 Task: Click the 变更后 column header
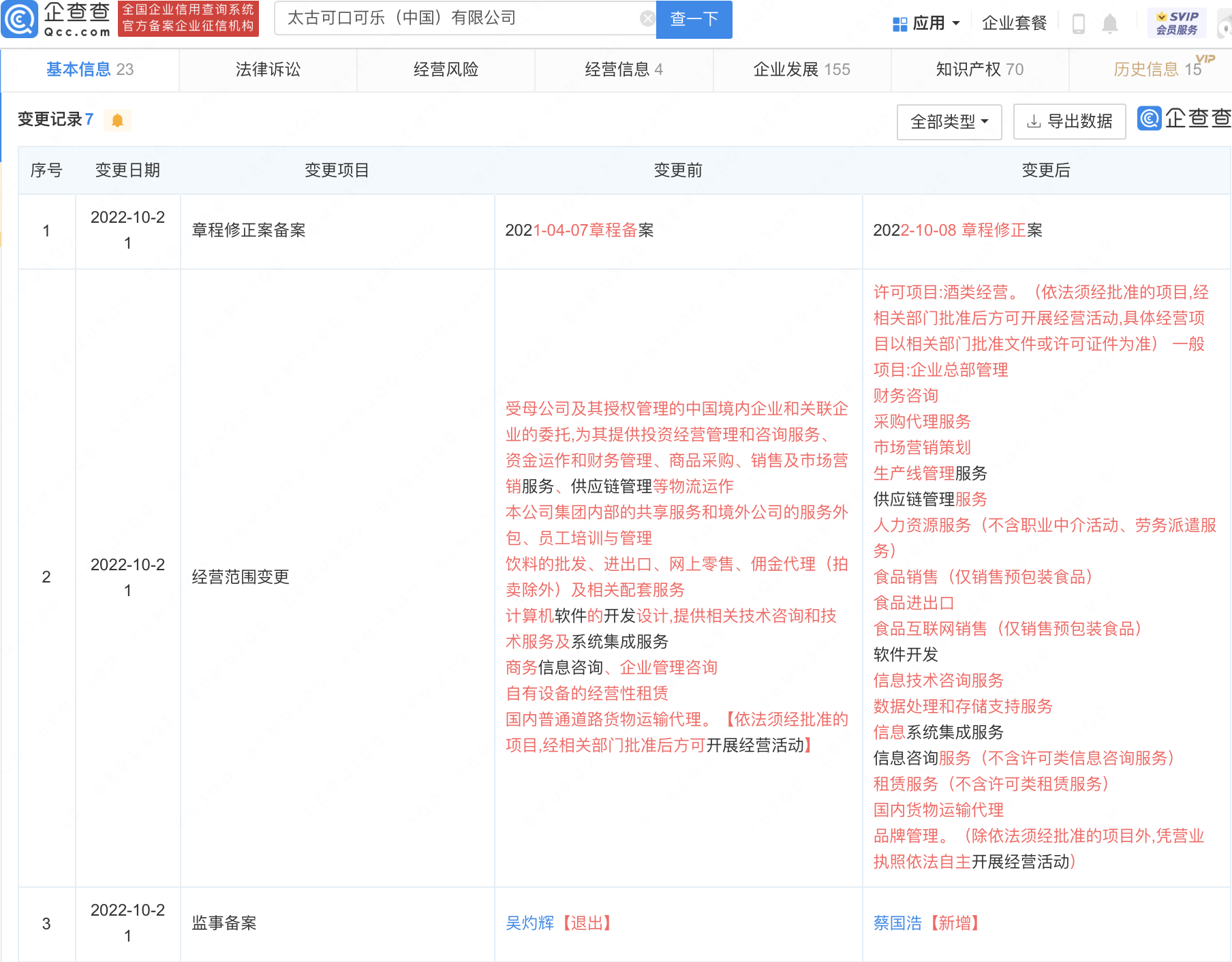(1046, 170)
